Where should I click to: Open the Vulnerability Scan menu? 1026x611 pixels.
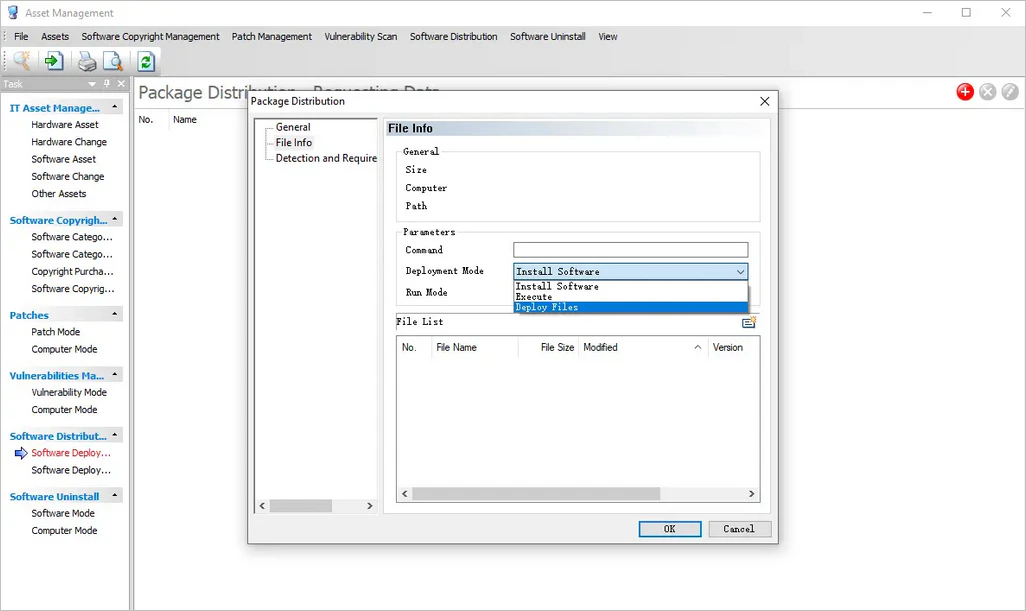[x=361, y=37]
